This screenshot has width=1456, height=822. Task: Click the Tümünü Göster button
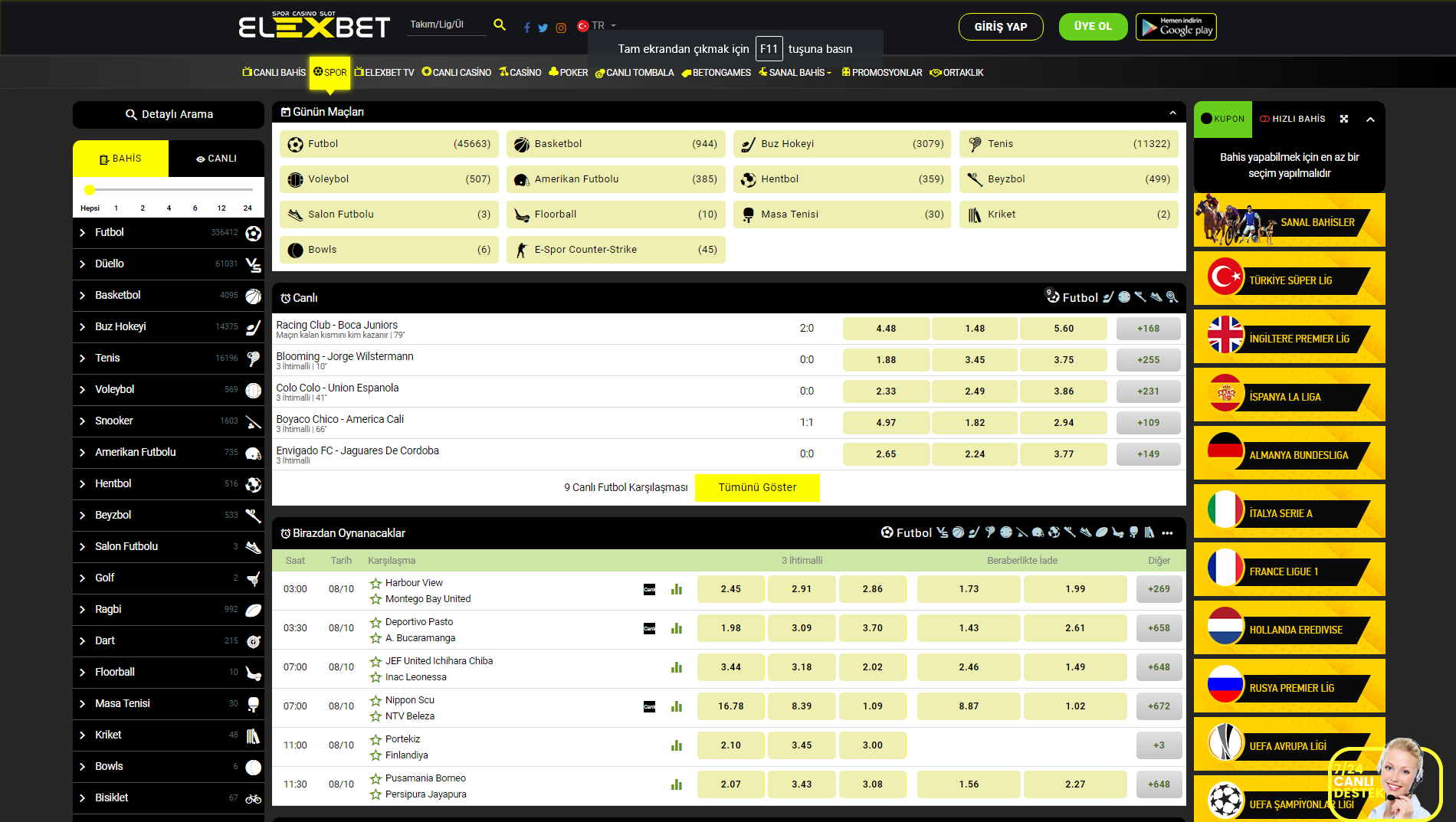(x=756, y=488)
